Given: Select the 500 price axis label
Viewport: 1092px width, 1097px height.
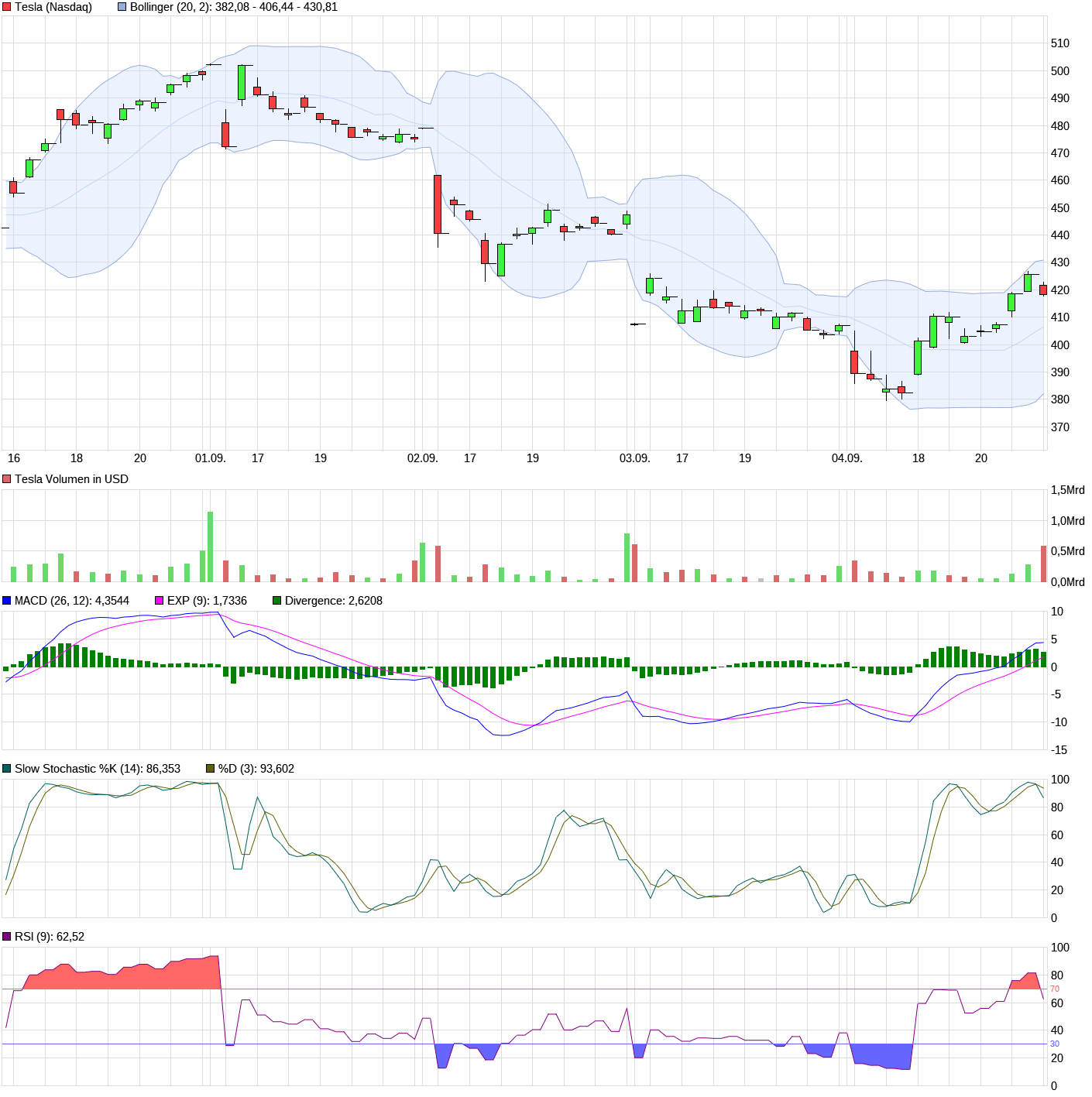Looking at the screenshot, I should pyautogui.click(x=1060, y=71).
